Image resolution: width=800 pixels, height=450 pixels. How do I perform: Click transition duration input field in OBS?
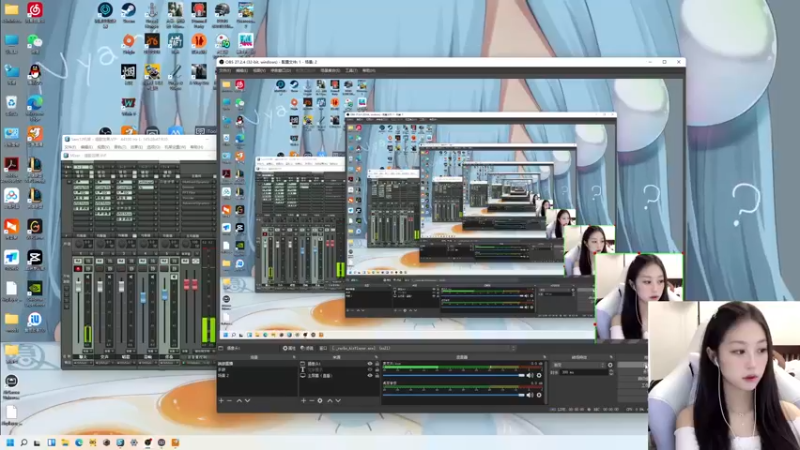point(584,372)
